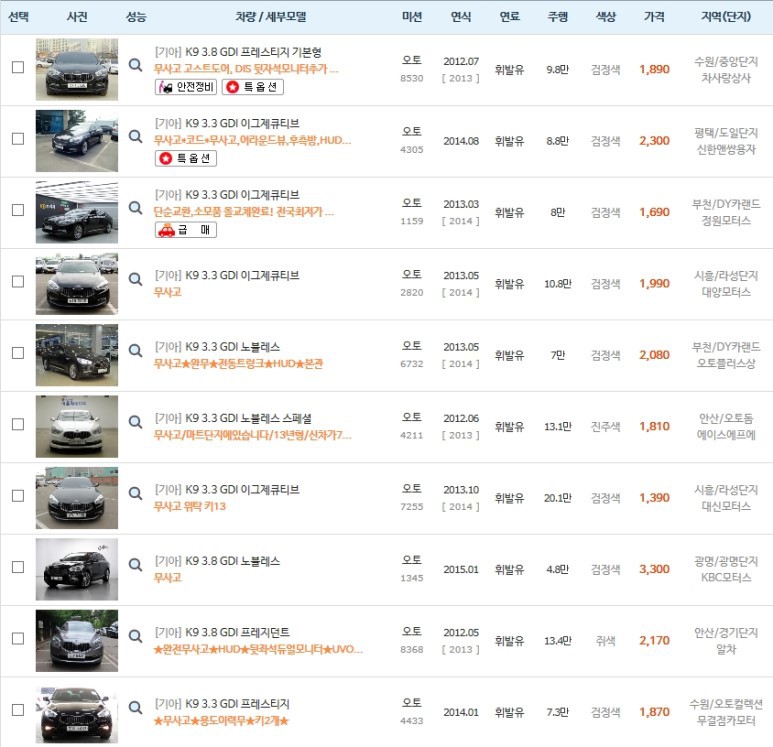Open K9 3.8 GDI 노블레스 listing

(217, 561)
